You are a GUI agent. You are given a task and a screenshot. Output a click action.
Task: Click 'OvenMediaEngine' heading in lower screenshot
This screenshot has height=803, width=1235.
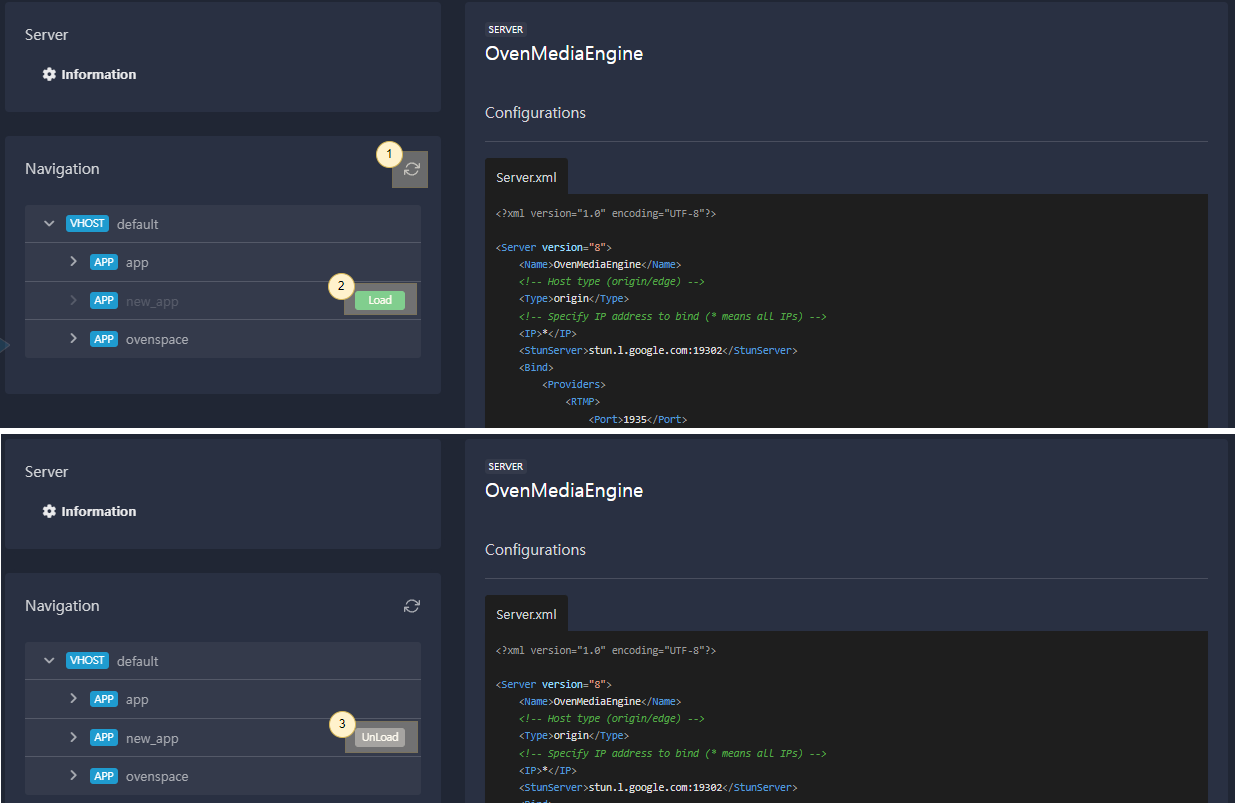click(564, 491)
